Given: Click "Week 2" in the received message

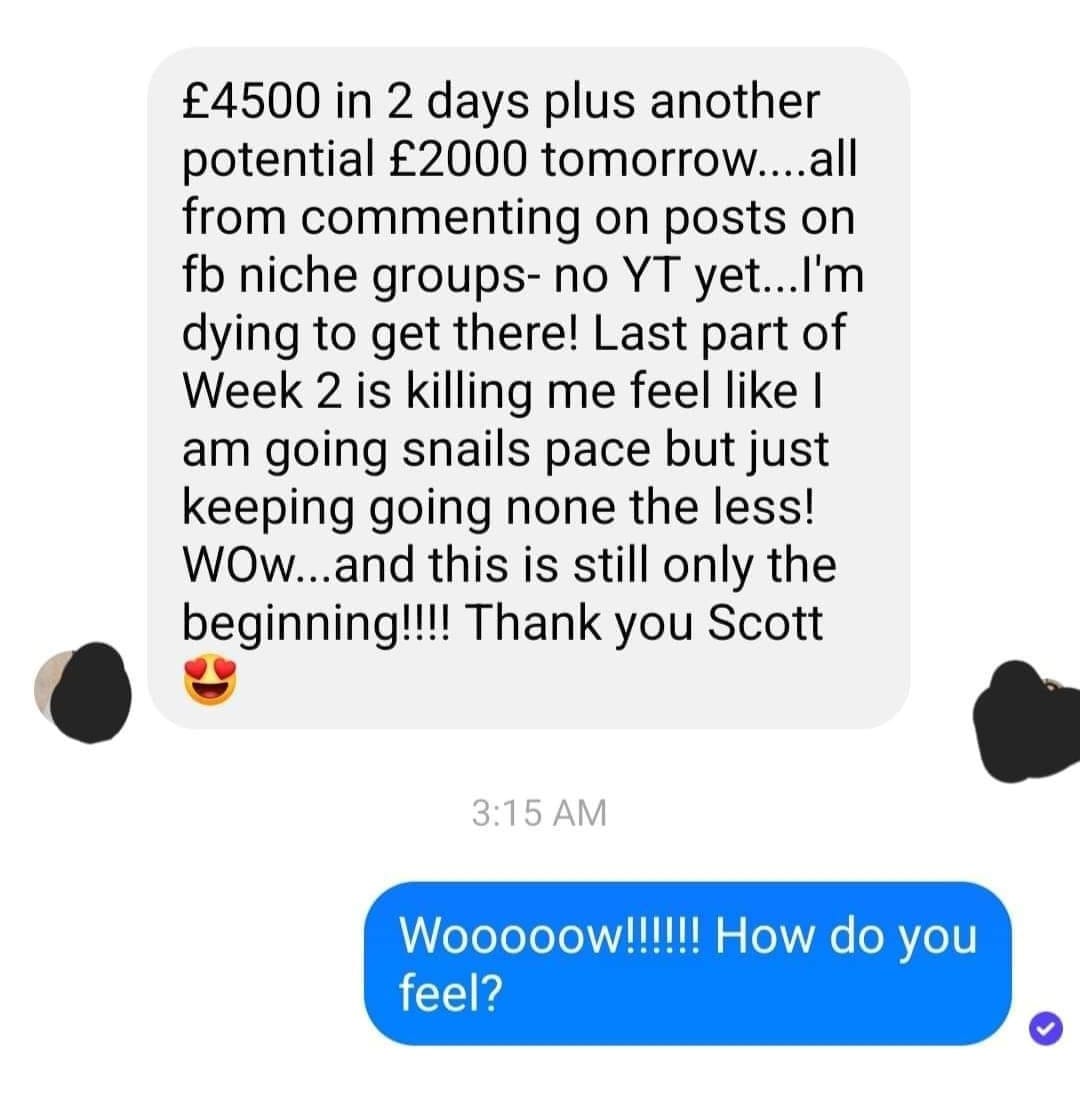Looking at the screenshot, I should [x=262, y=391].
